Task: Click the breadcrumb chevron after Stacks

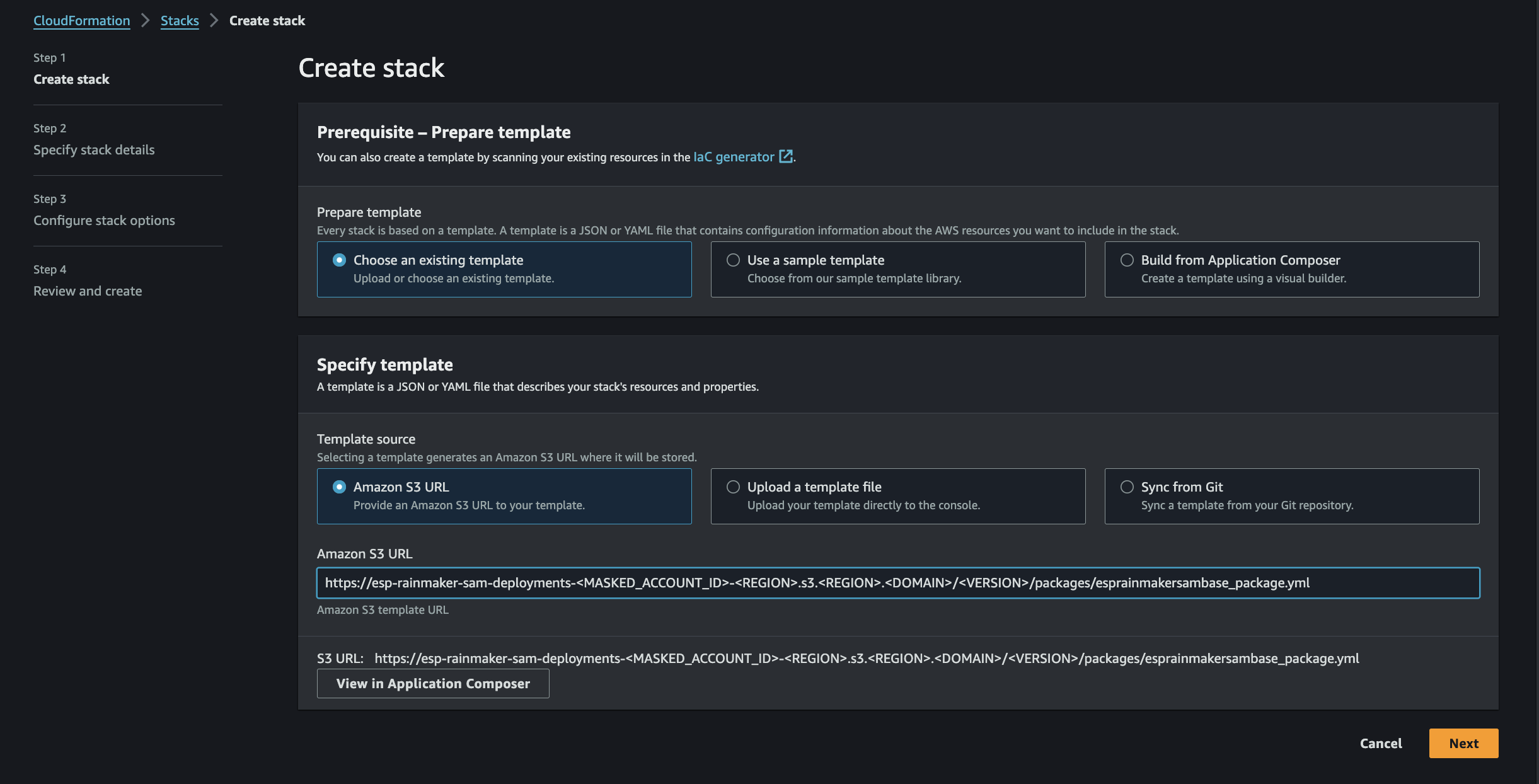Action: click(x=214, y=21)
